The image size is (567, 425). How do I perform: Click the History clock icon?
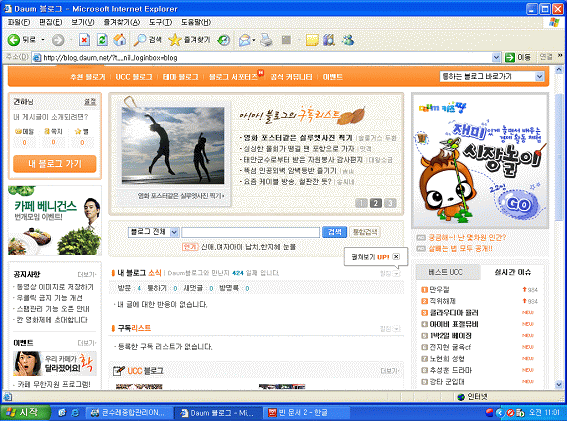coord(223,40)
